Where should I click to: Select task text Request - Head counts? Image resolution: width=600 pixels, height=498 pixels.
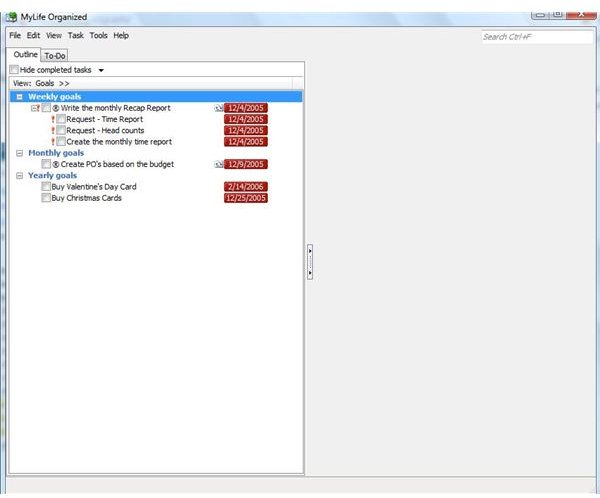pyautogui.click(x=105, y=131)
